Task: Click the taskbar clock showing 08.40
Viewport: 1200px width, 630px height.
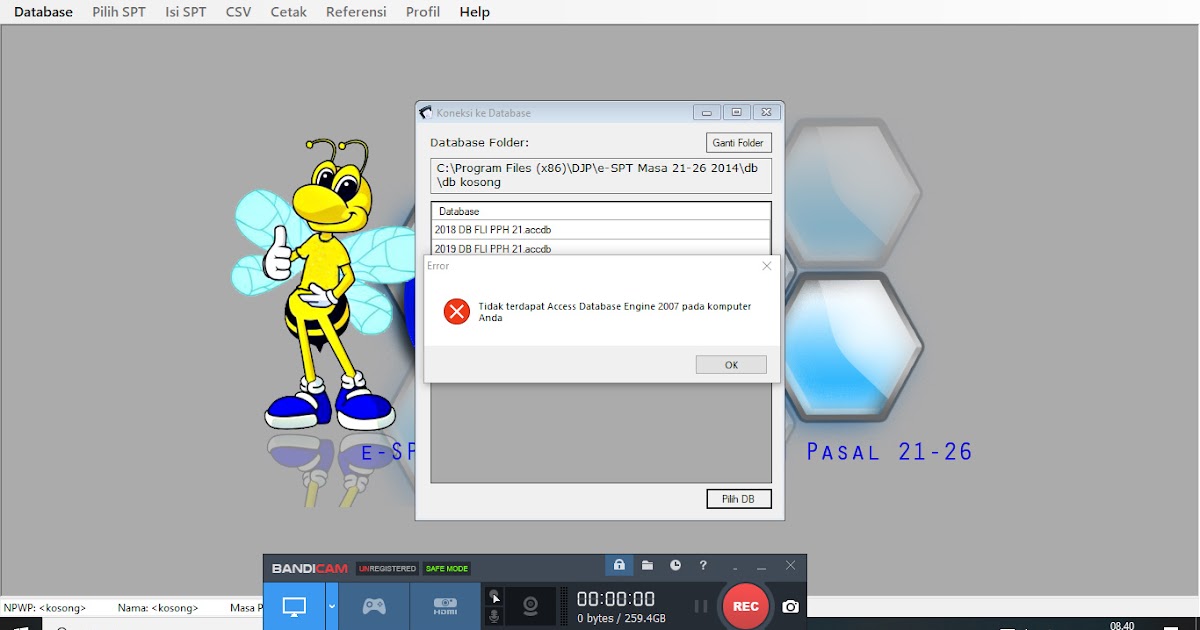Action: point(1122,625)
